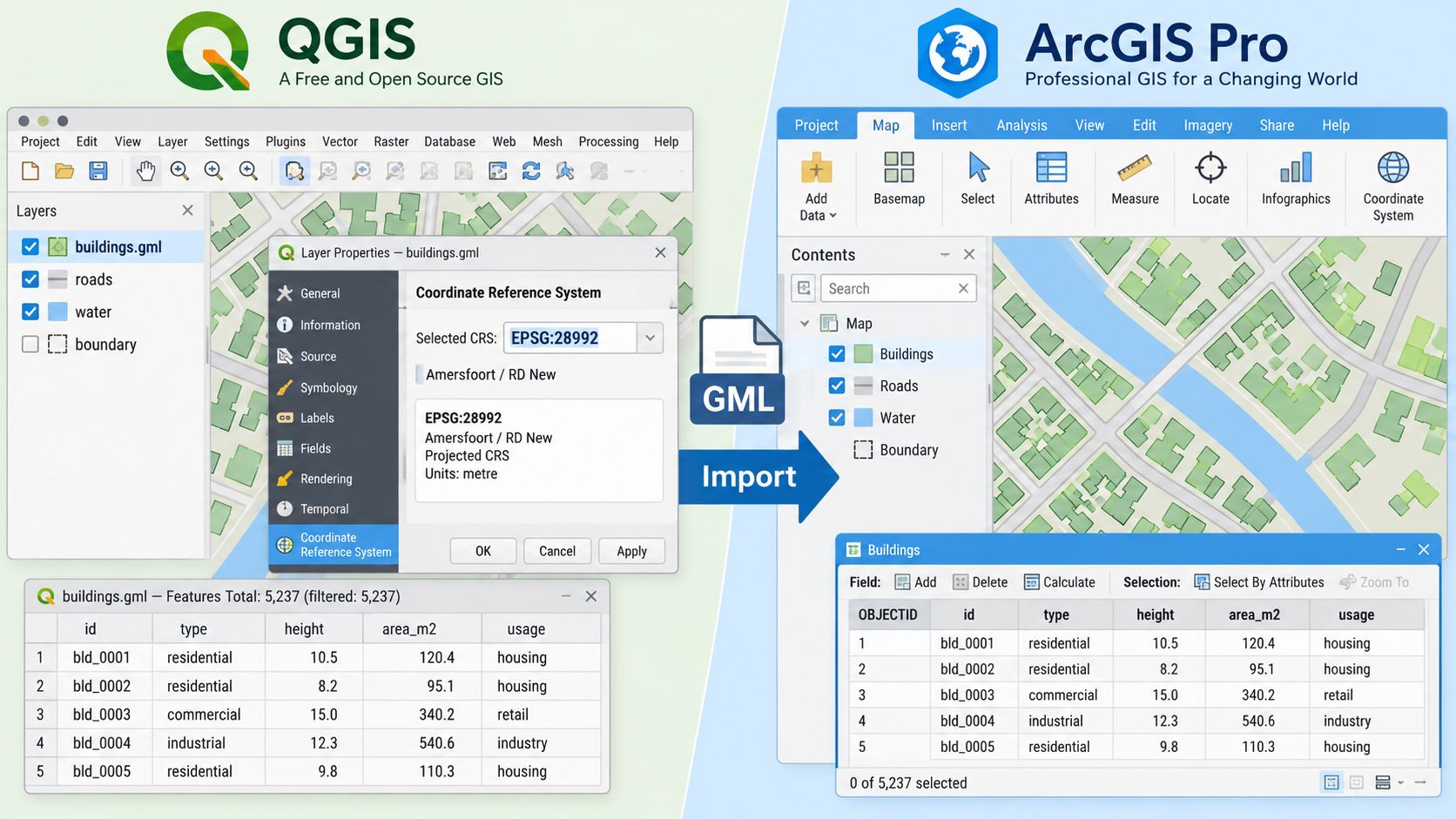Click Select By Attributes in Buildings table
The height and width of the screenshot is (819, 1456).
[x=1259, y=582]
